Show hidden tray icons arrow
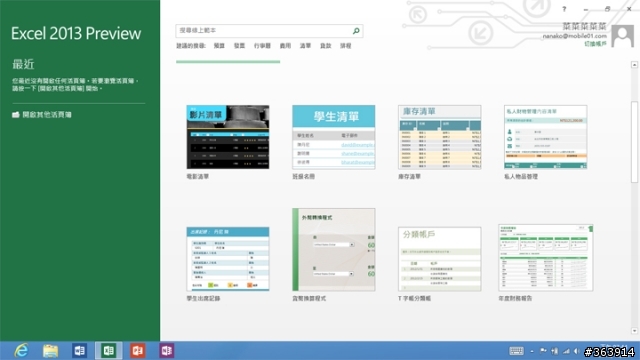 [x=532, y=351]
